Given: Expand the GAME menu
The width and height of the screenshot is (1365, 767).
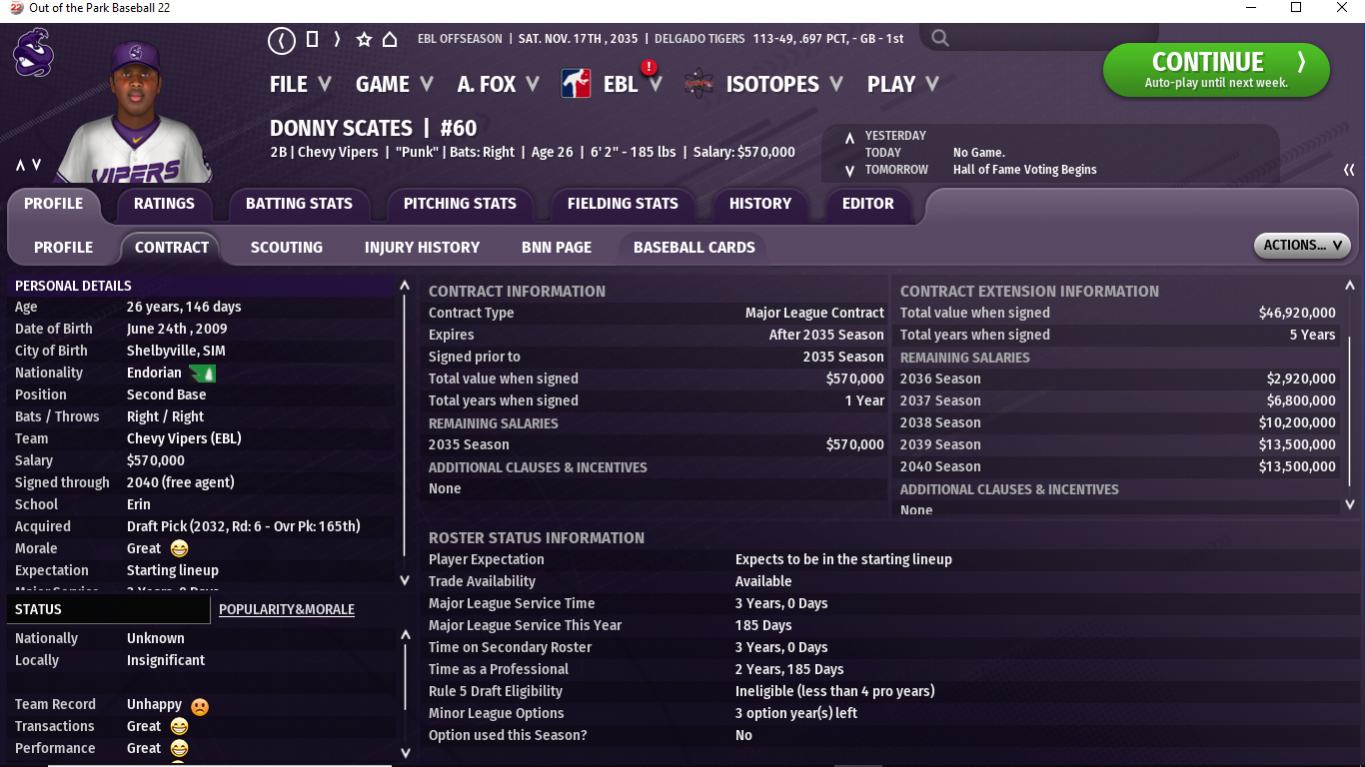Looking at the screenshot, I should click(x=394, y=84).
